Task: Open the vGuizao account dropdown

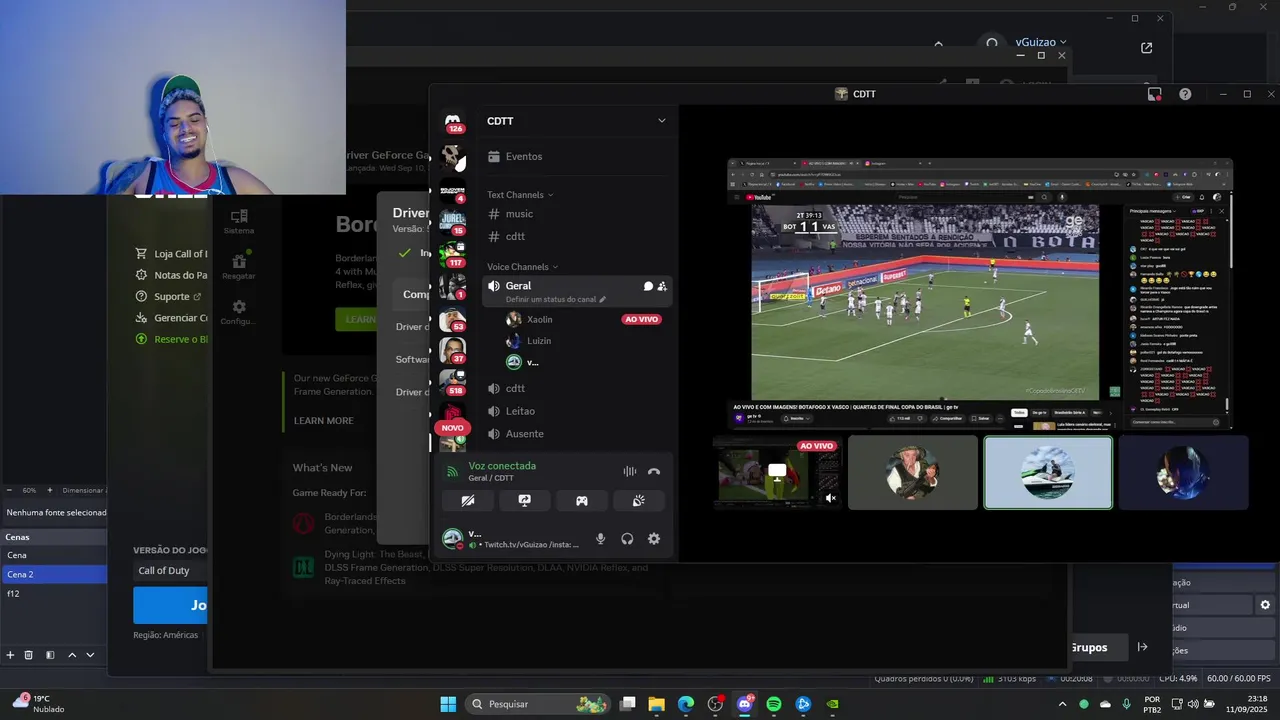Action: click(1041, 42)
